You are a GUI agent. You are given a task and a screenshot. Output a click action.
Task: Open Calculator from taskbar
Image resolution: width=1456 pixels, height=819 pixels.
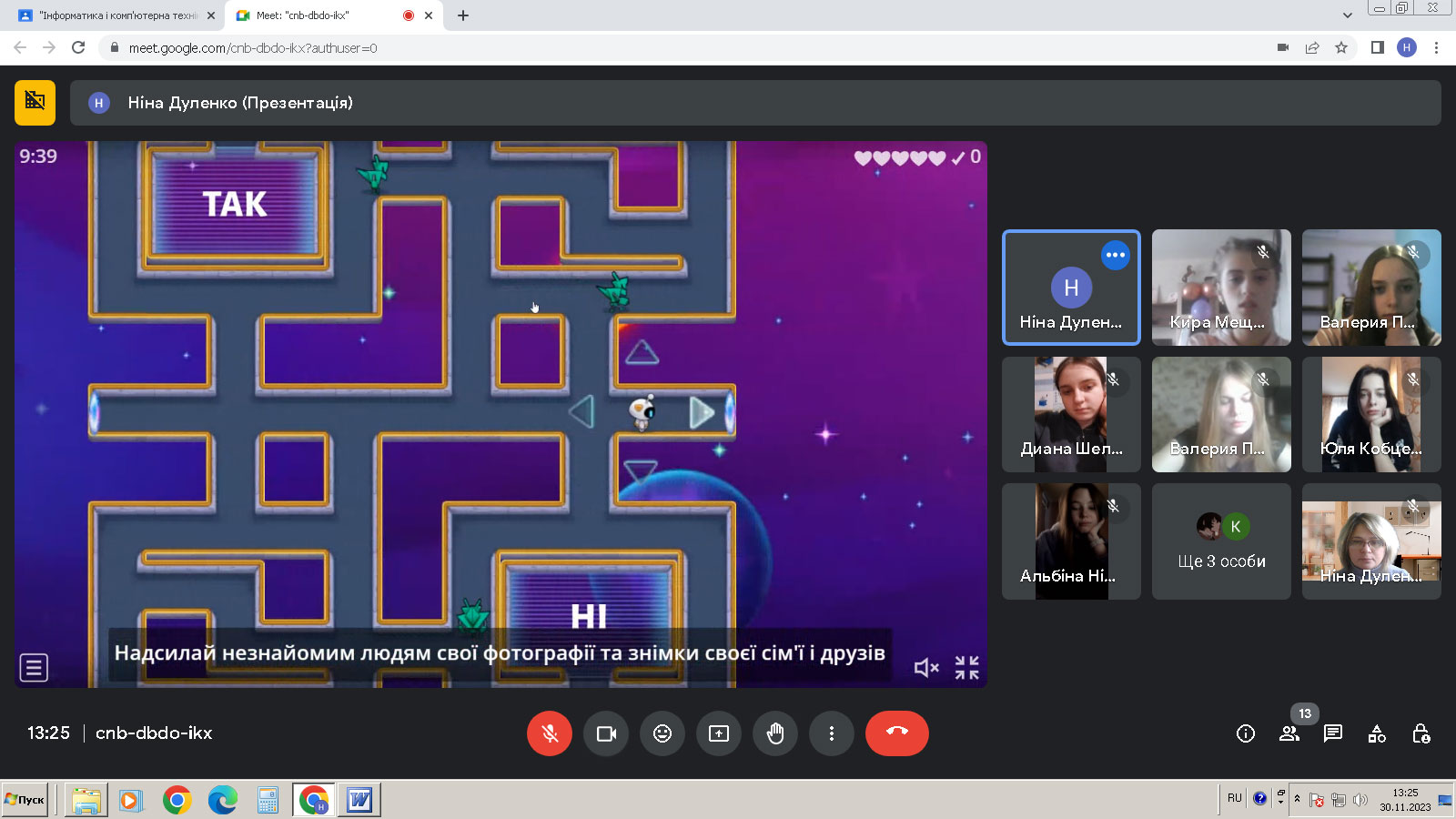(x=268, y=800)
